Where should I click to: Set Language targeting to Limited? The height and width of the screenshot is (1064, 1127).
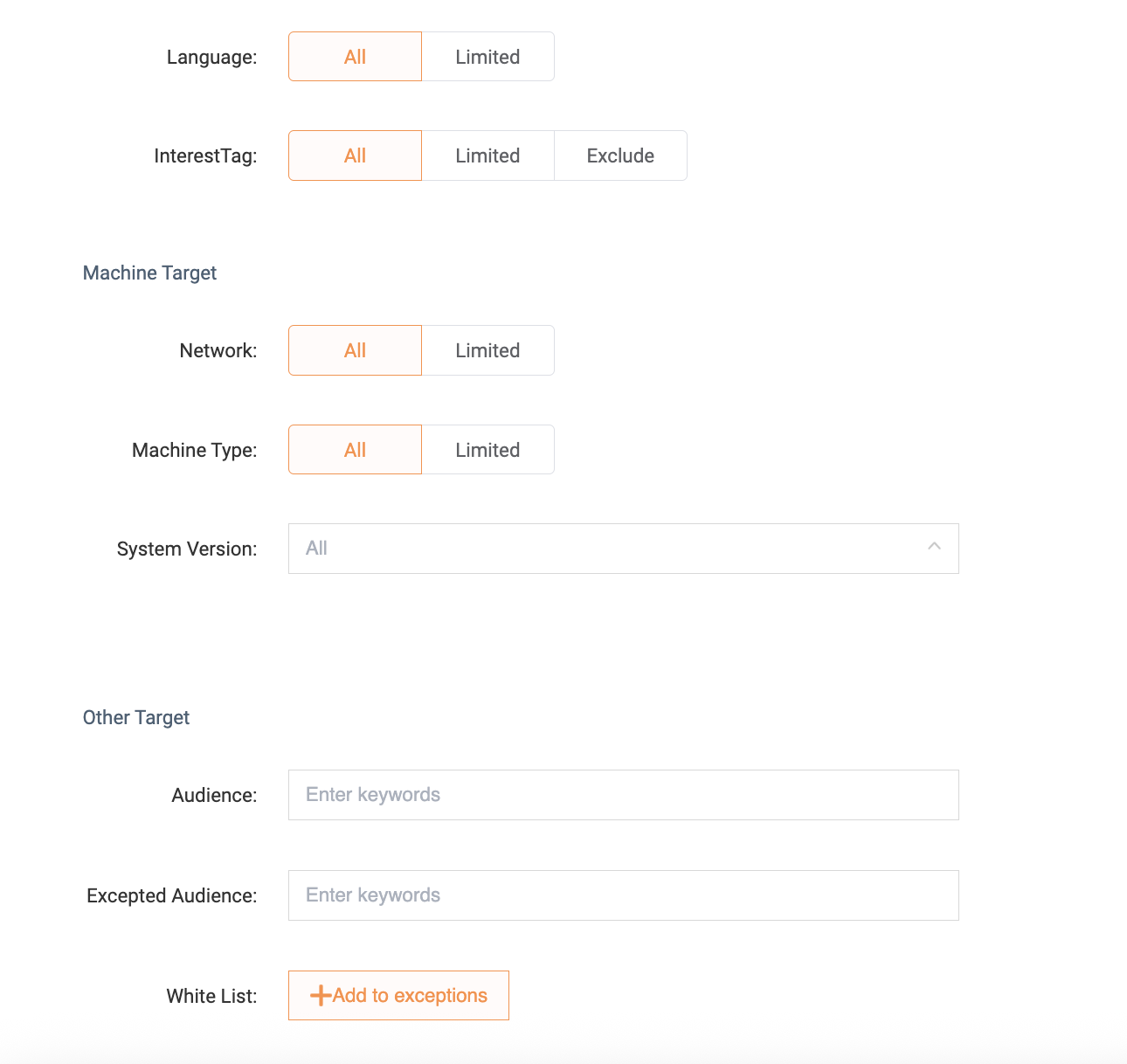487,57
